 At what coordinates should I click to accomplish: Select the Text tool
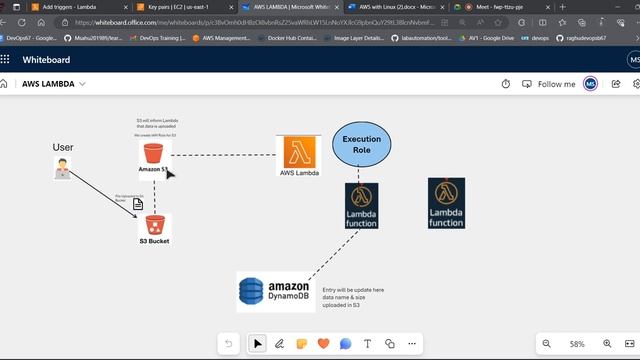coord(367,344)
